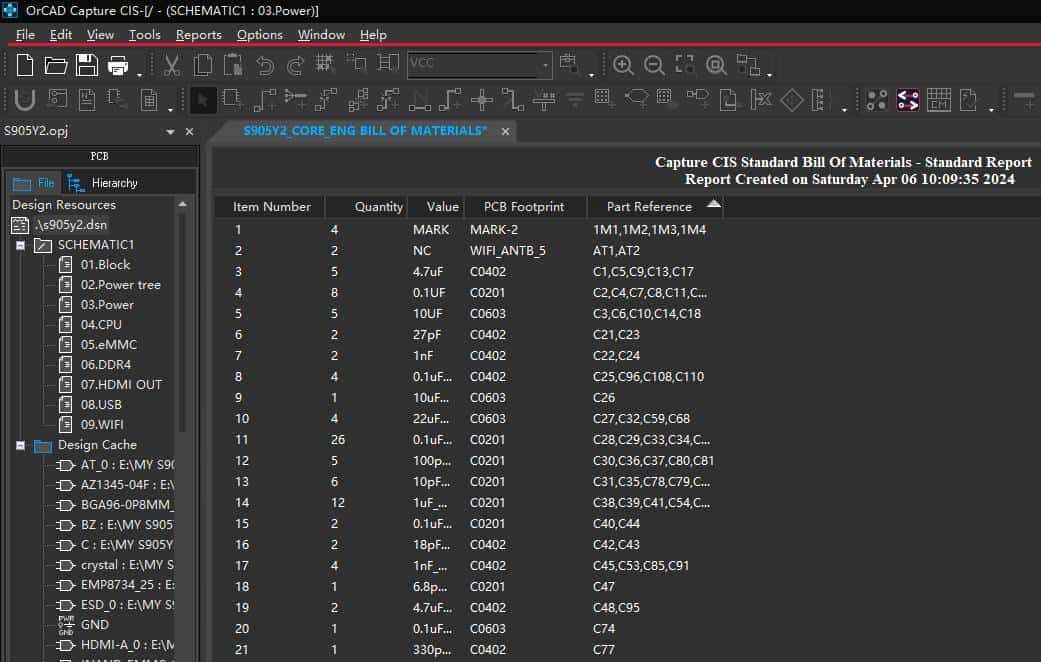Open the S905Y2.opj panel dropdown arrow
Screen dimensions: 1041x662
tap(171, 132)
